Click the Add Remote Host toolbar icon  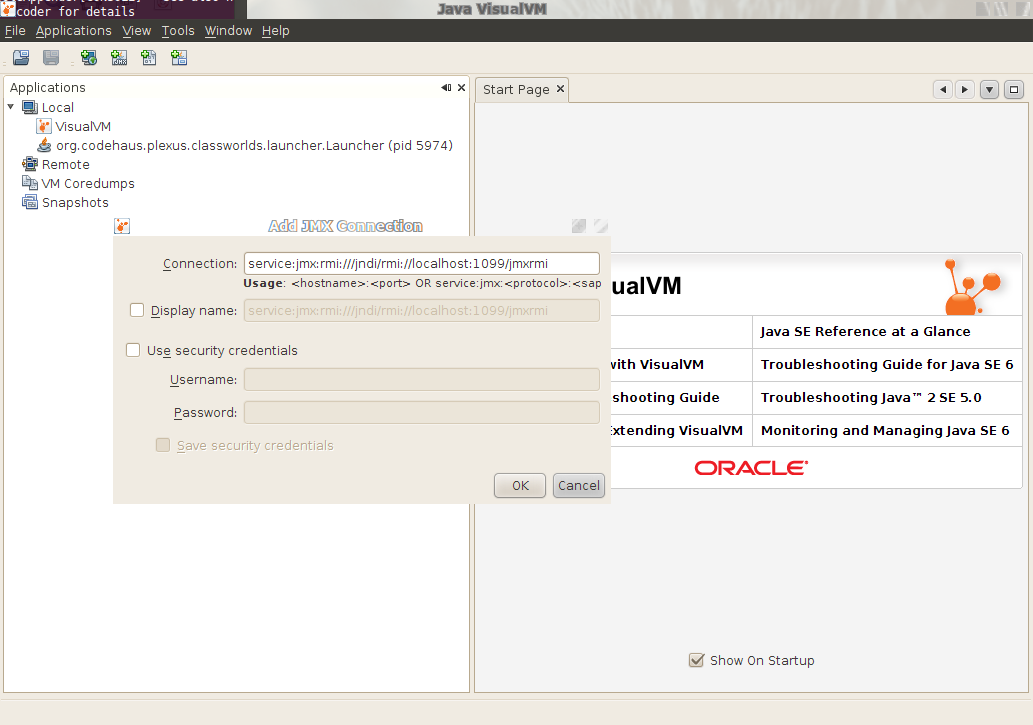(89, 58)
